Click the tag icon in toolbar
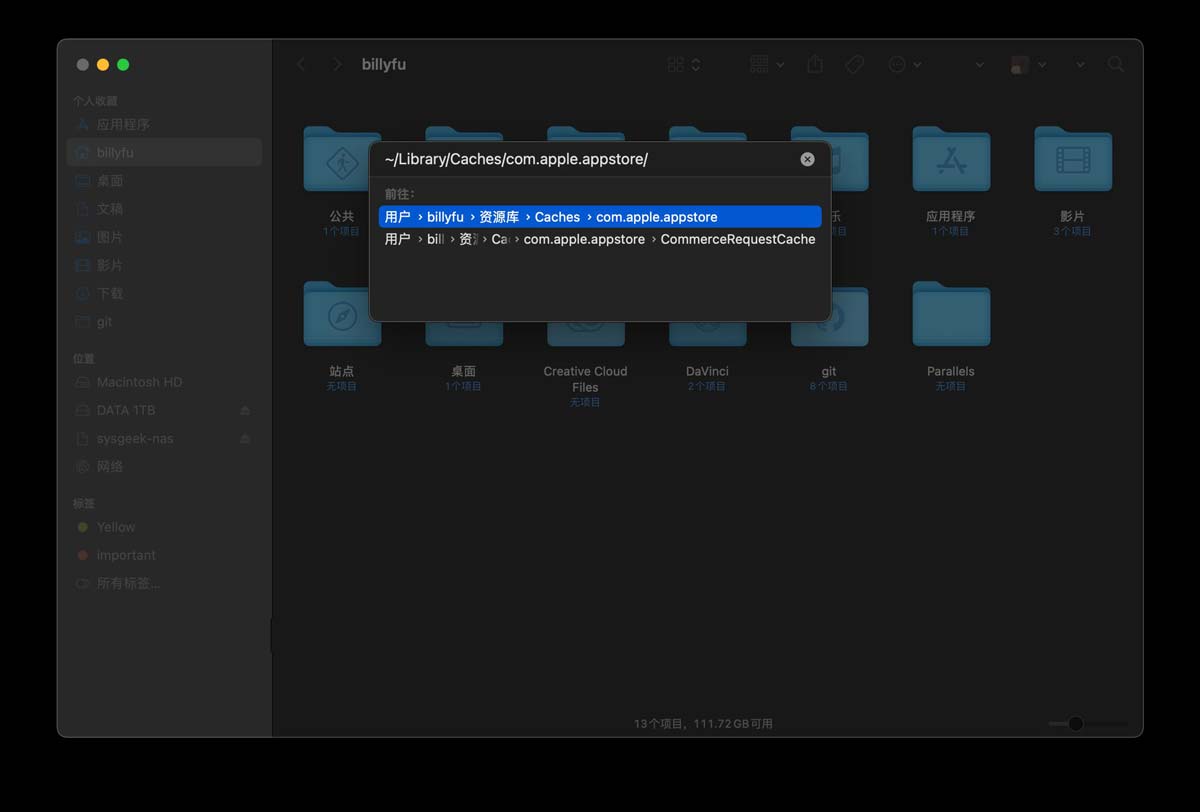The width and height of the screenshot is (1200, 812). point(854,64)
